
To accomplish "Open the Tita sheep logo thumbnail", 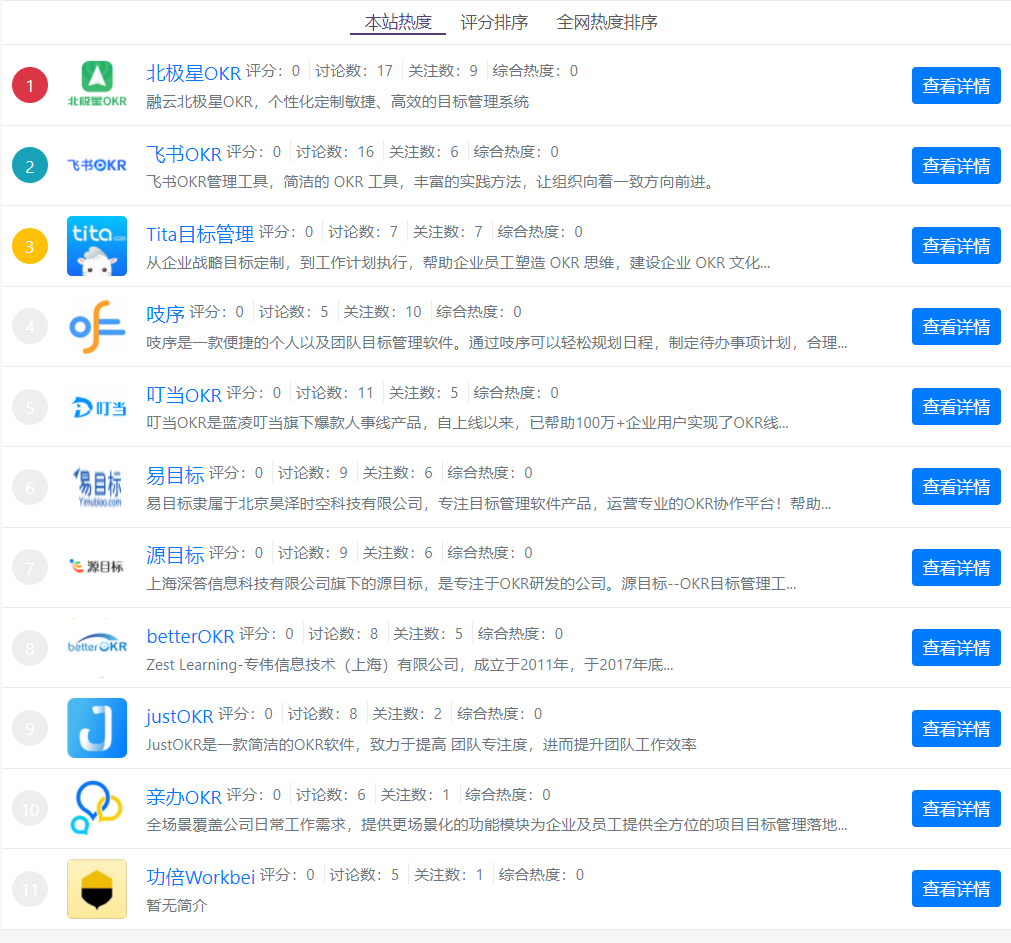I will 97,246.
